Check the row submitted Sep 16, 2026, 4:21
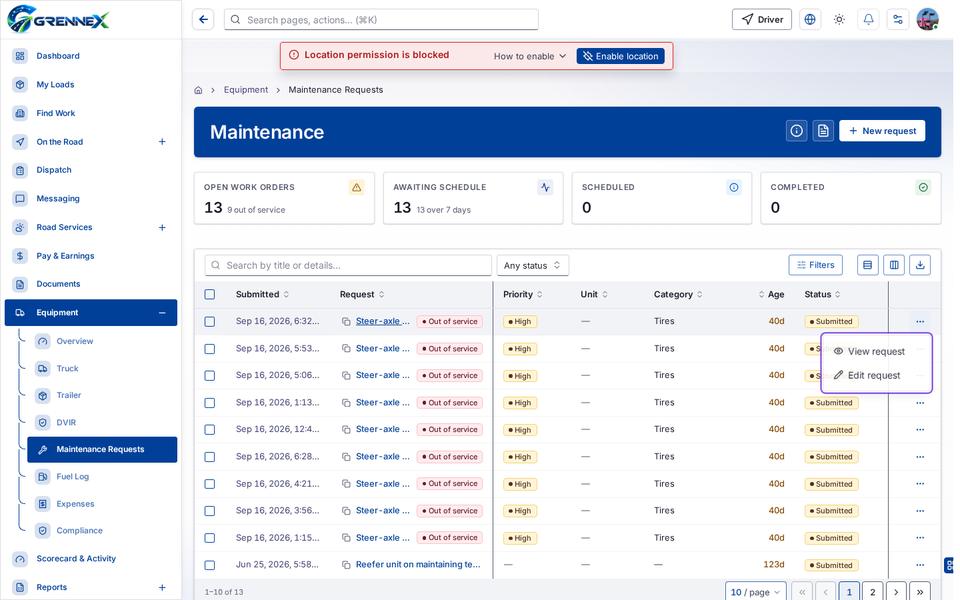The height and width of the screenshot is (600, 960). click(x=209, y=484)
